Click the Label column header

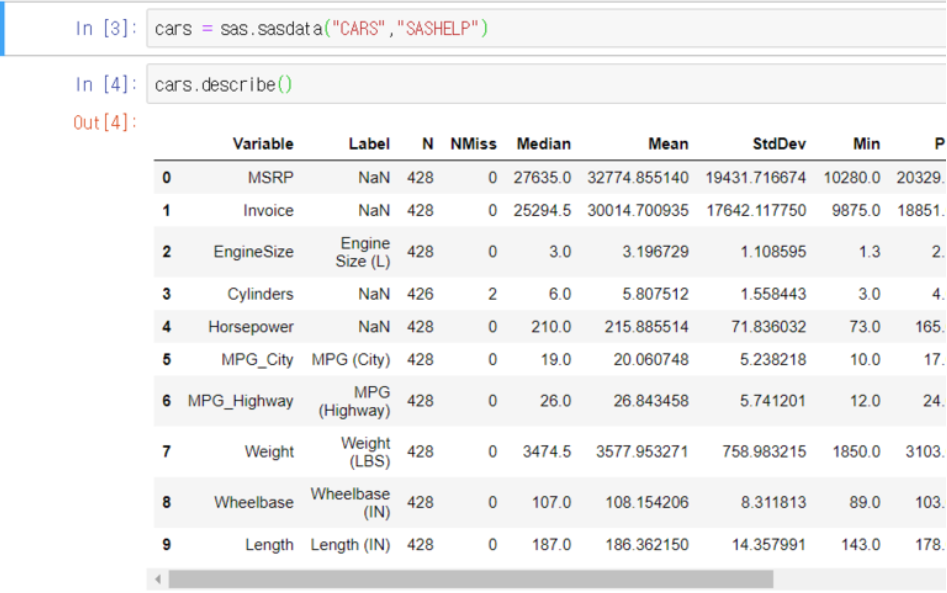[369, 144]
